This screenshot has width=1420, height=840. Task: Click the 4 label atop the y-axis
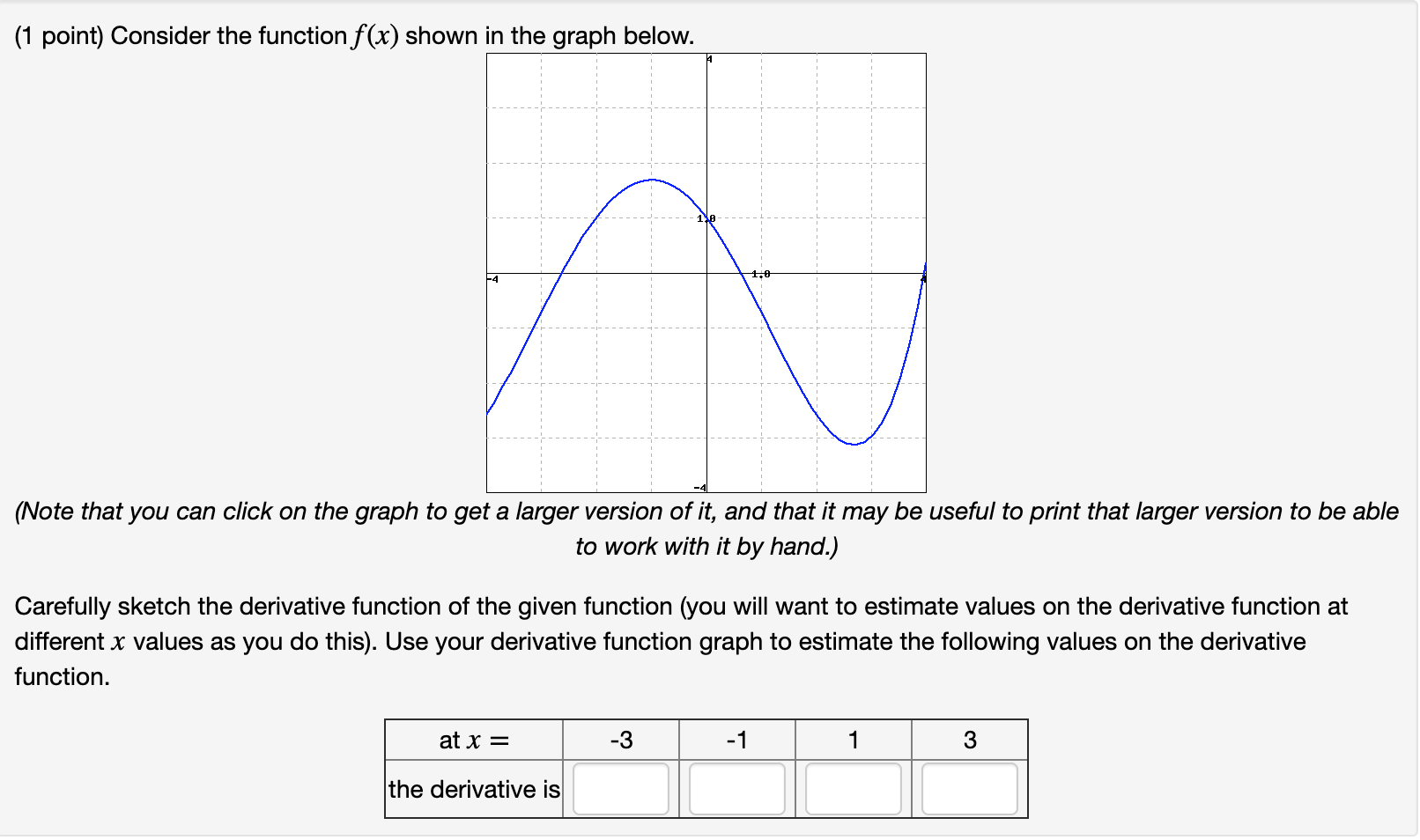[708, 58]
